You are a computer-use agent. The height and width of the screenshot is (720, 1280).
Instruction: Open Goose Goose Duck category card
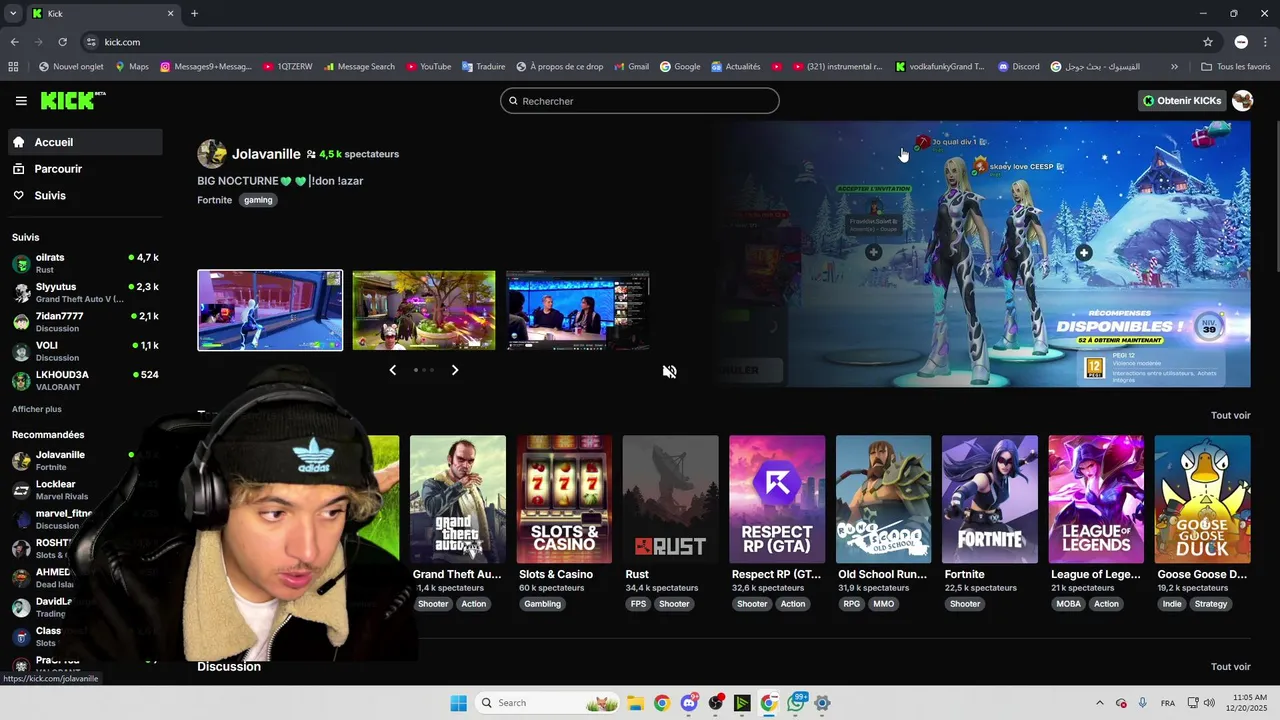[x=1203, y=499]
